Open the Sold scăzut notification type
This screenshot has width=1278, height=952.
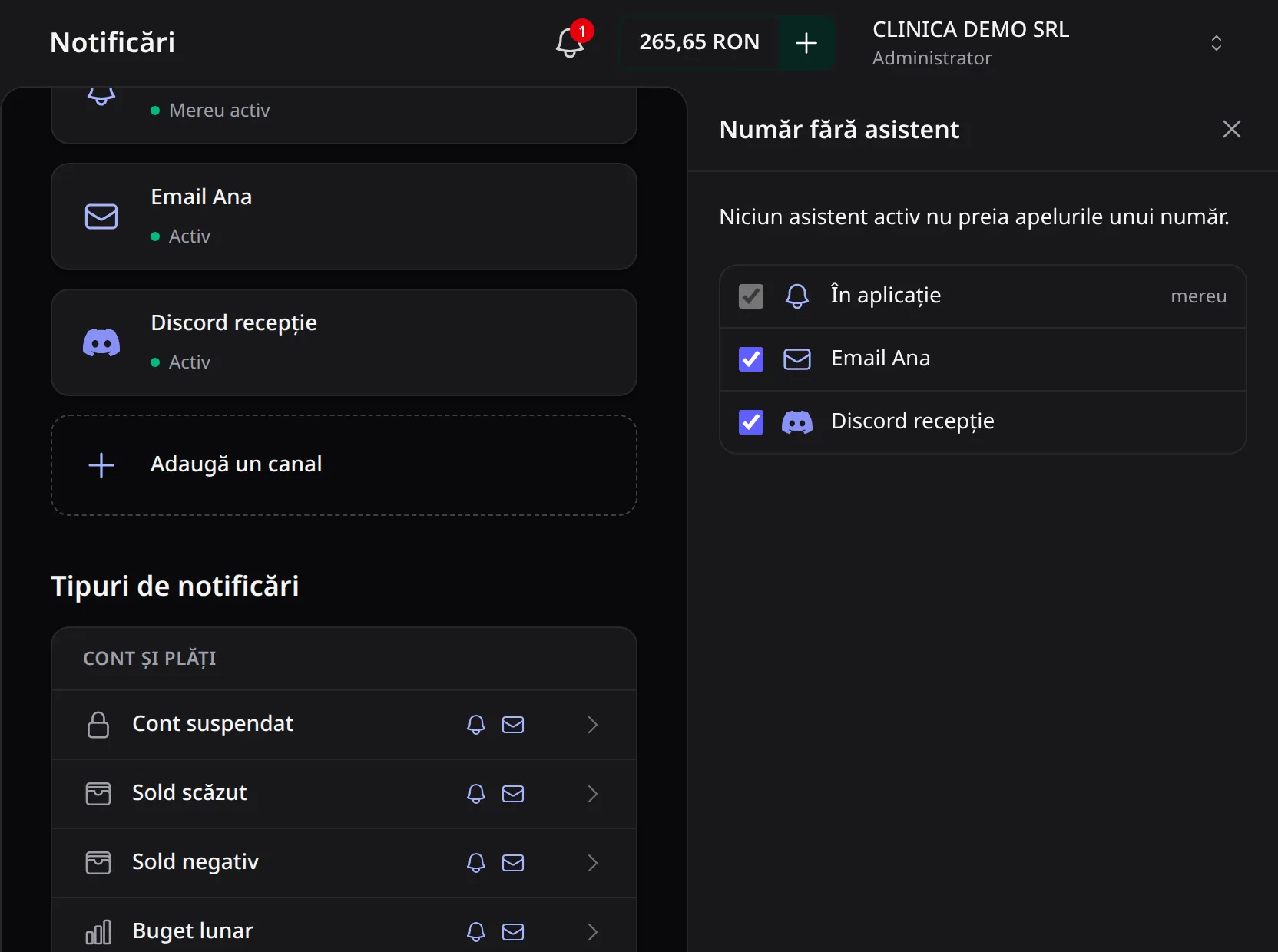[344, 794]
